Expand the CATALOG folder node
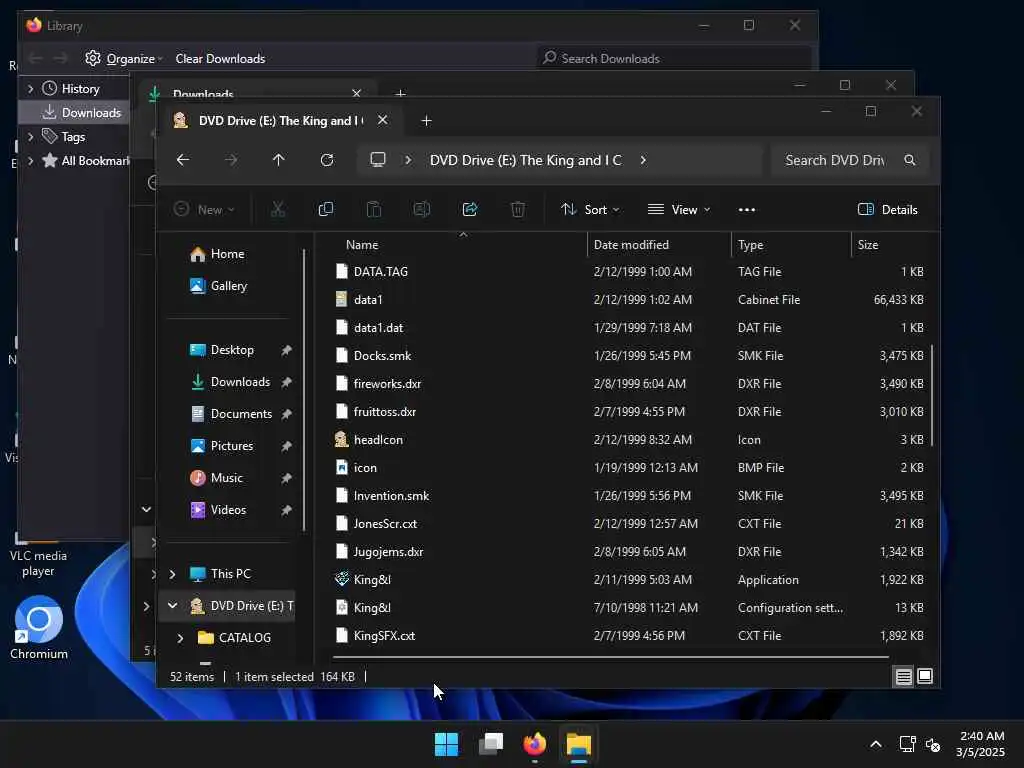This screenshot has width=1024, height=768. (180, 638)
